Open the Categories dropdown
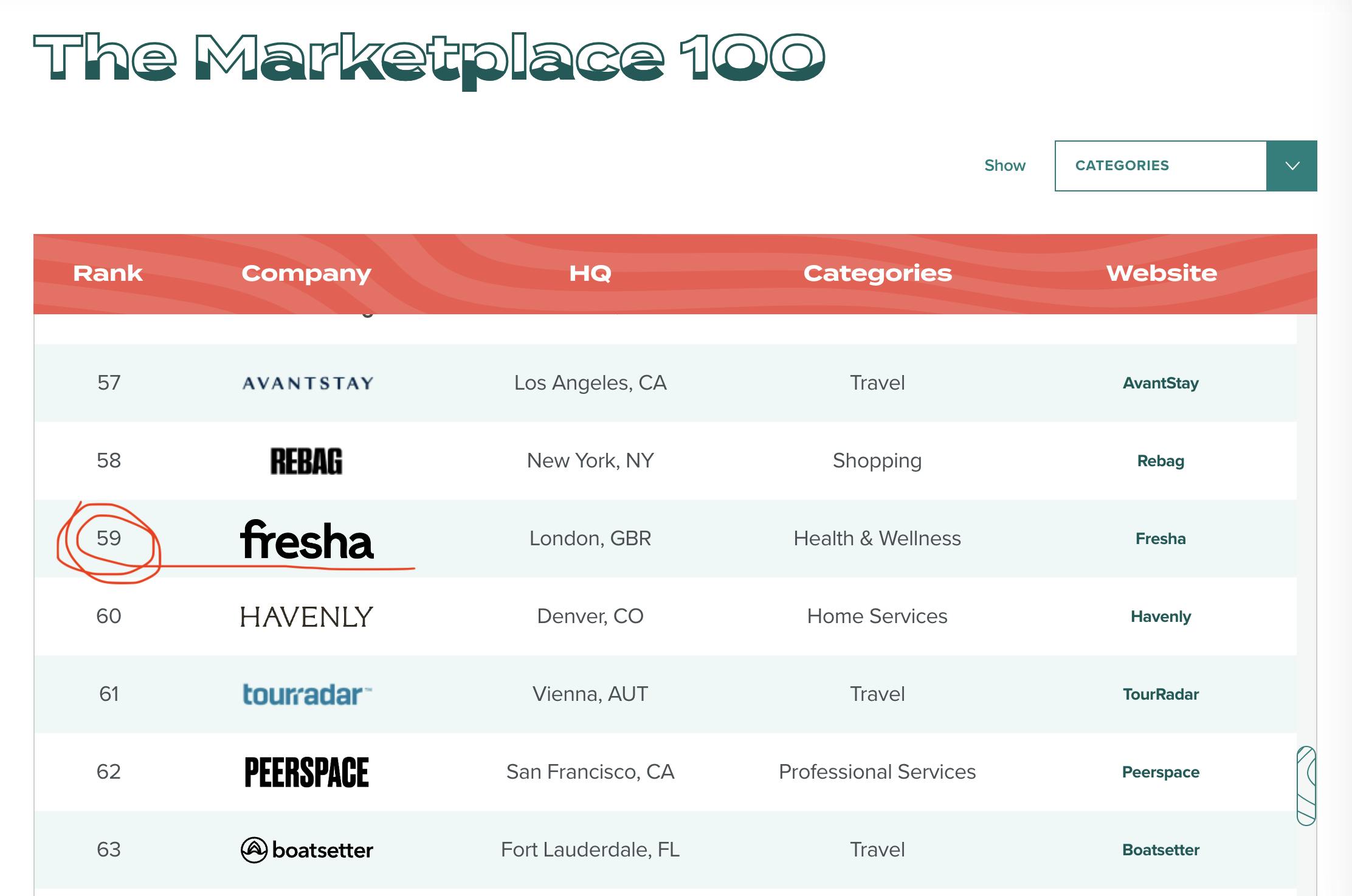The image size is (1352, 896). [1161, 165]
